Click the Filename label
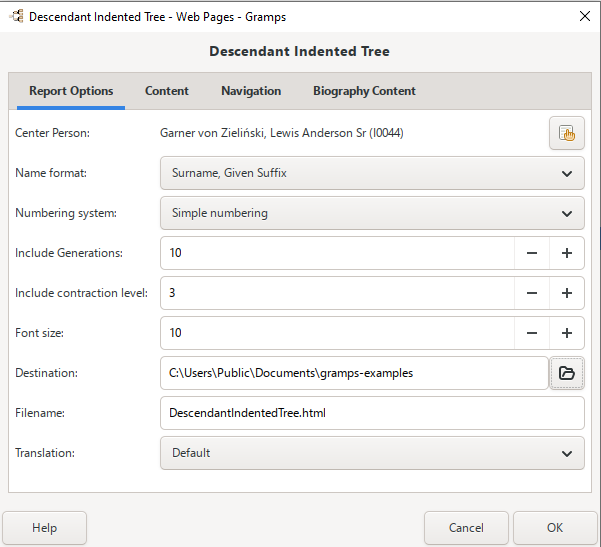 pyautogui.click(x=40, y=413)
